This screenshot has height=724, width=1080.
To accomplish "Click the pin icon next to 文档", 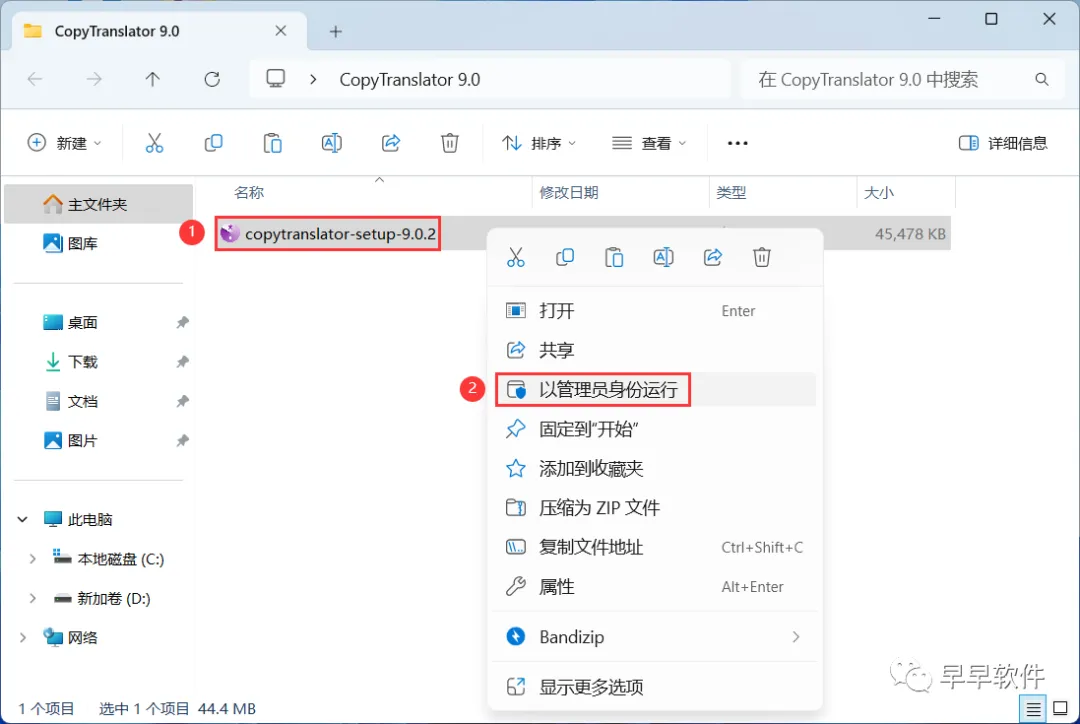I will click(182, 401).
